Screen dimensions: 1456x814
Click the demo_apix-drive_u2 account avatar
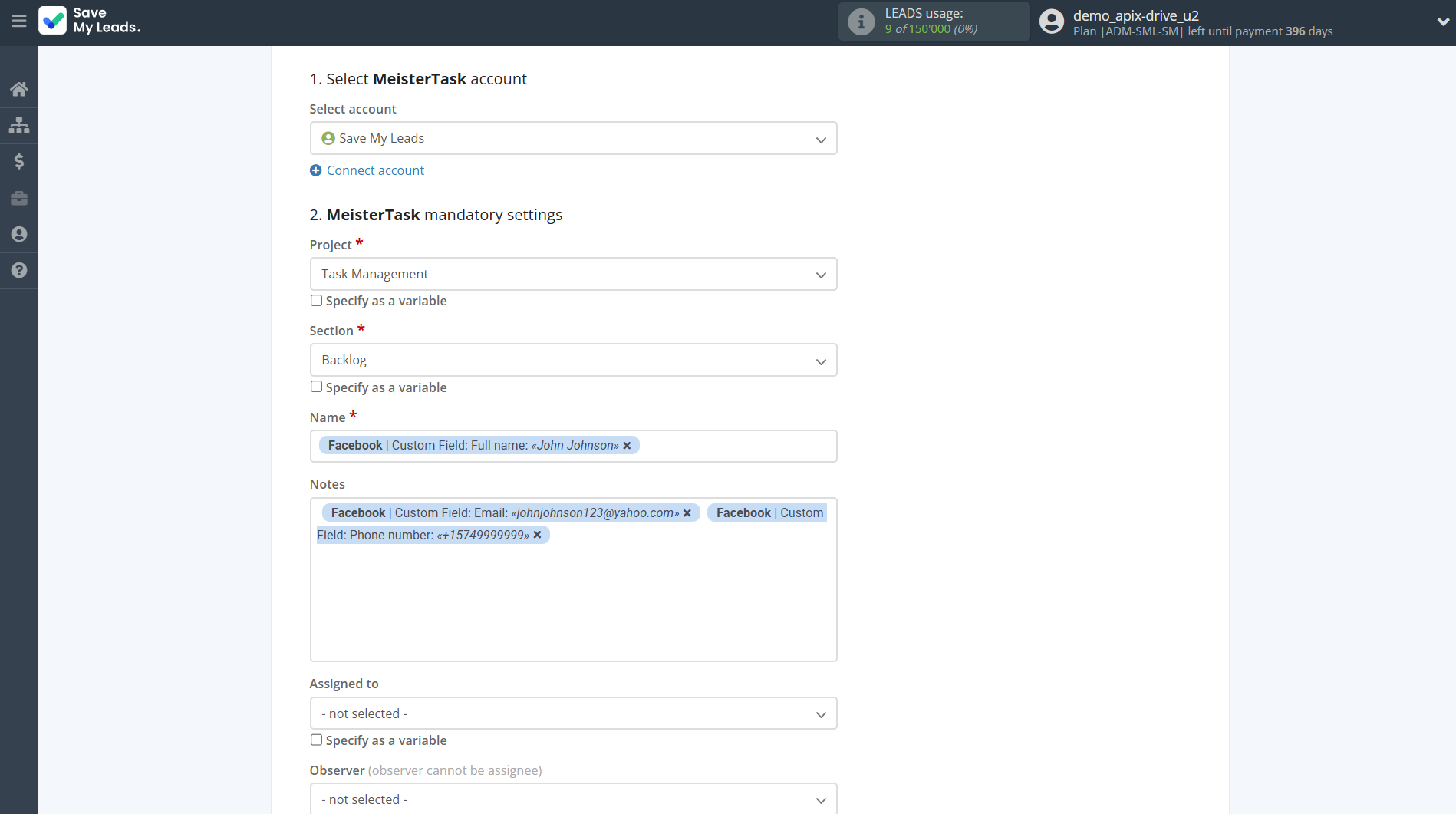(1051, 21)
